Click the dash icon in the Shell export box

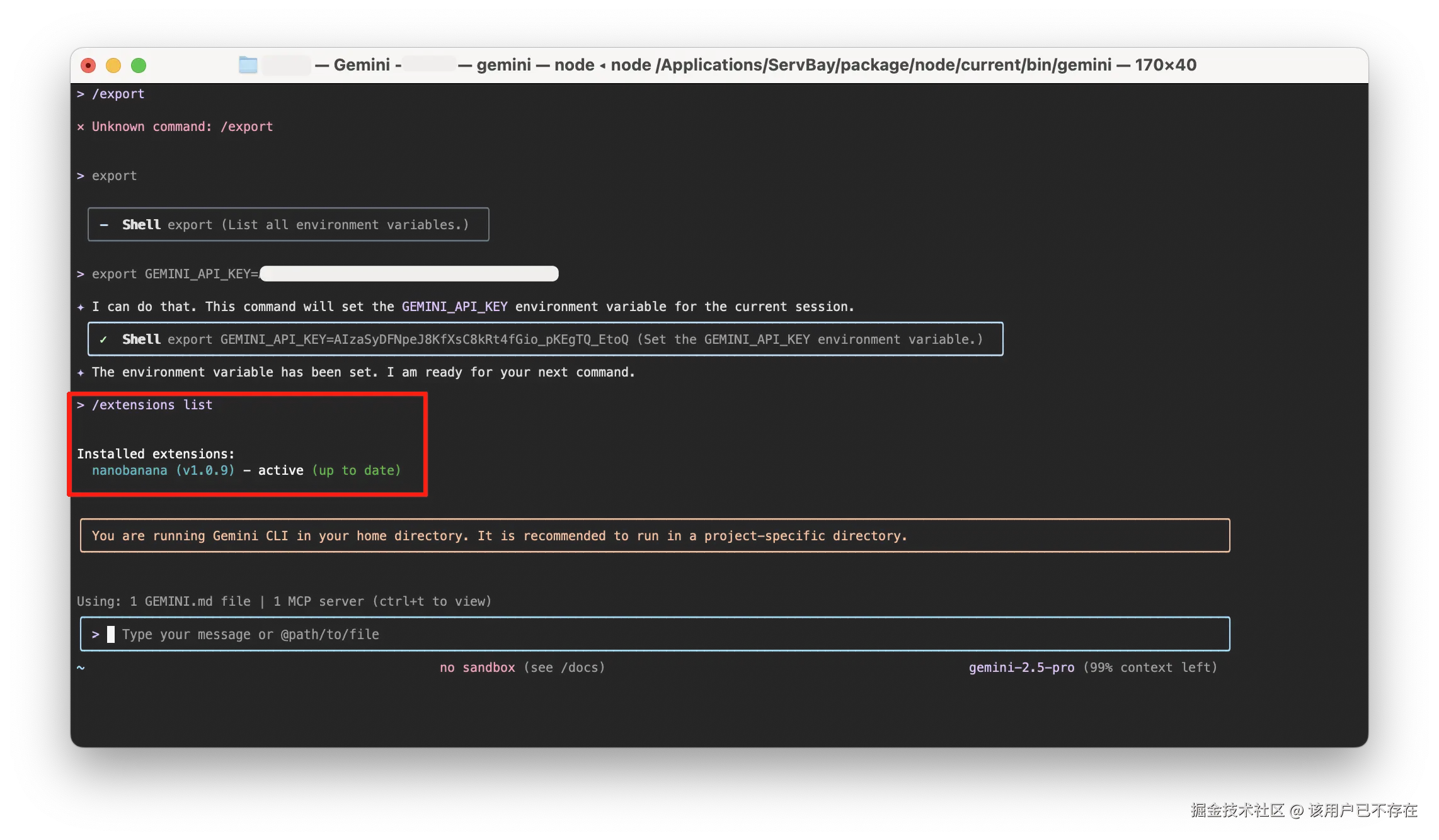pyautogui.click(x=104, y=225)
